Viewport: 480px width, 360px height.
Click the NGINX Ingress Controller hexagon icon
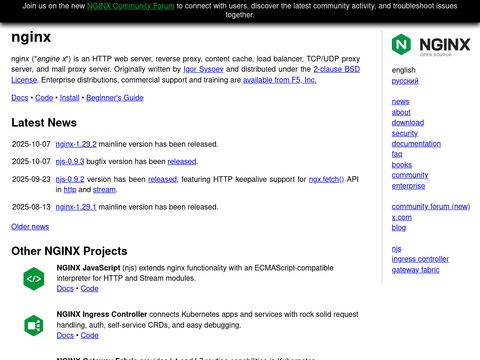coord(34,325)
